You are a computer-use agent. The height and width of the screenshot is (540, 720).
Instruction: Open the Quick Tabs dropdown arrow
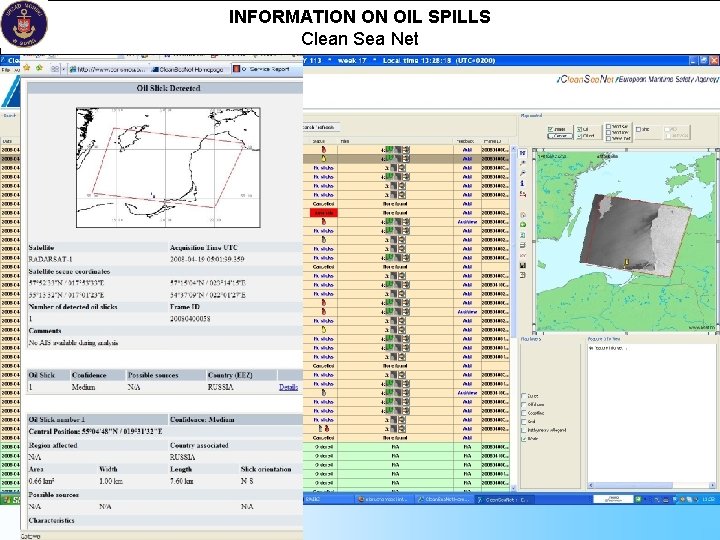pyautogui.click(x=63, y=69)
